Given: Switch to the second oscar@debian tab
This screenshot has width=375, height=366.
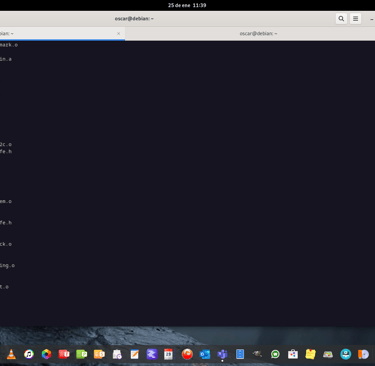Looking at the screenshot, I should pyautogui.click(x=258, y=33).
